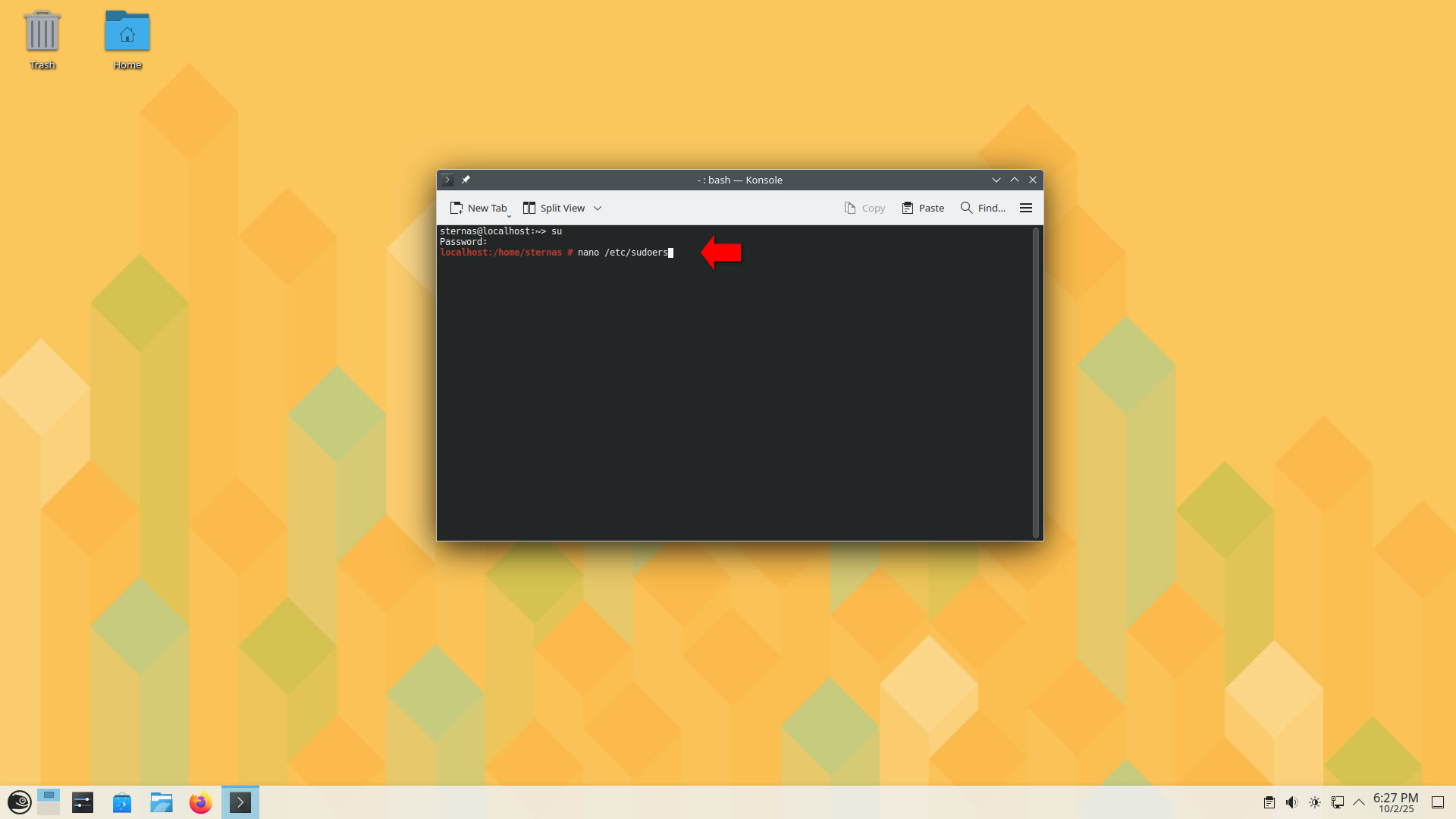
Task: Click the Copy toolbar button
Action: [864, 208]
